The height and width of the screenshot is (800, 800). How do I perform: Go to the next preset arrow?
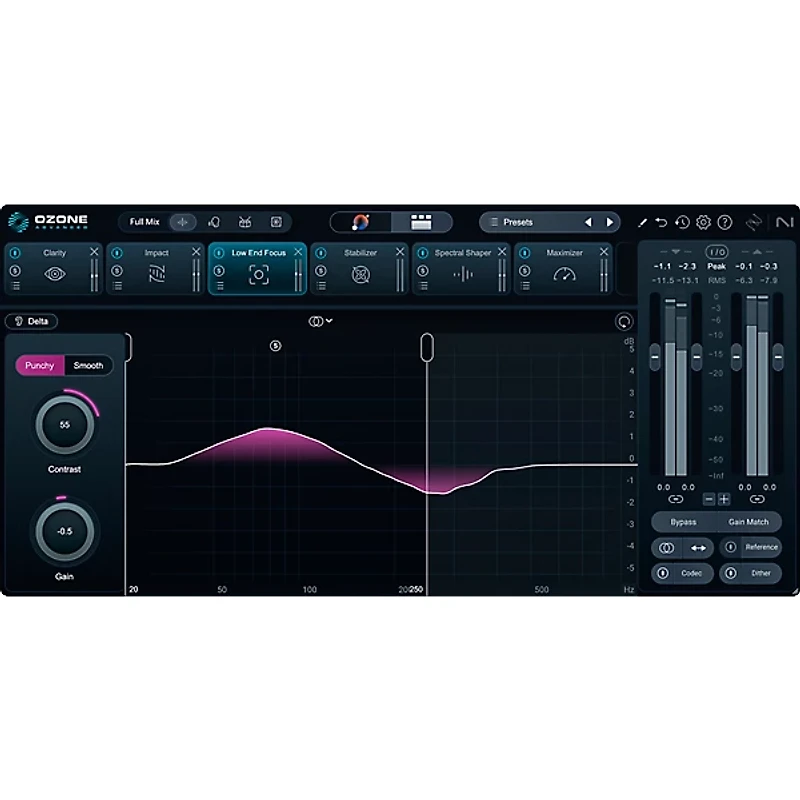[x=610, y=222]
